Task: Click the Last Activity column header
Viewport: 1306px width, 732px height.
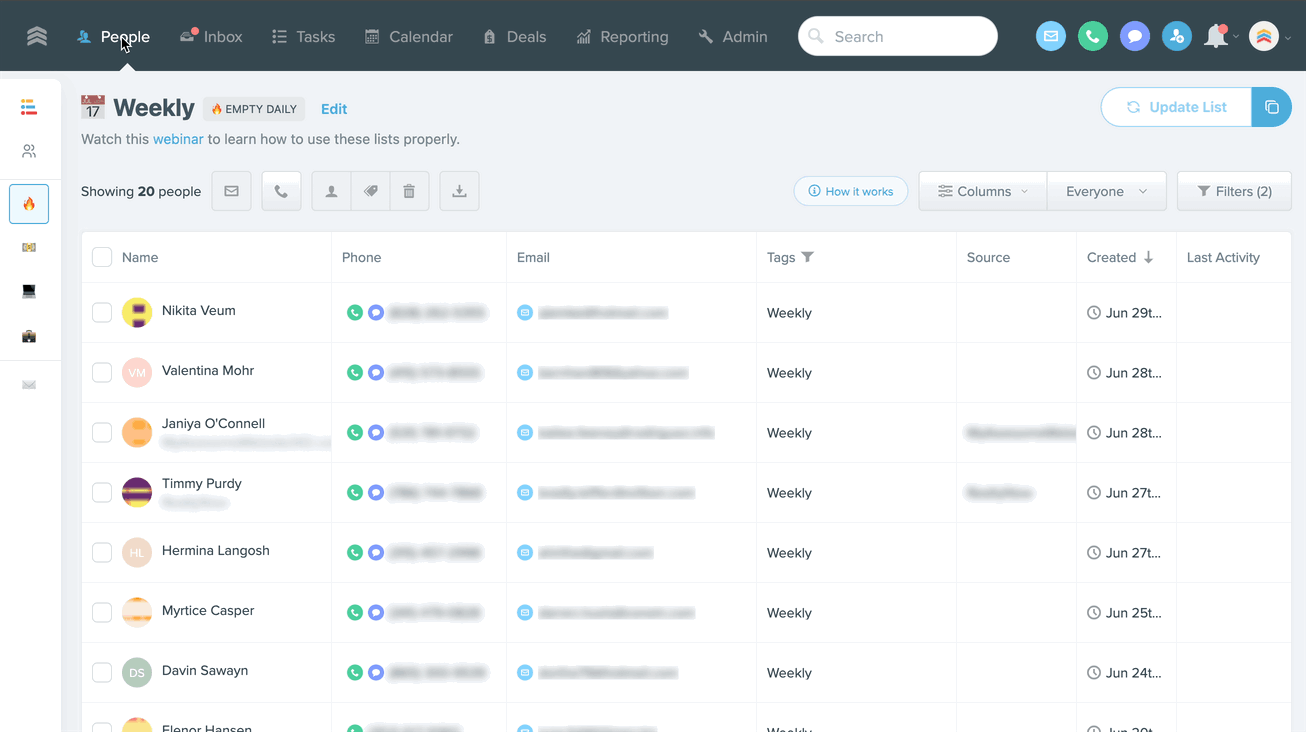Action: point(1223,257)
